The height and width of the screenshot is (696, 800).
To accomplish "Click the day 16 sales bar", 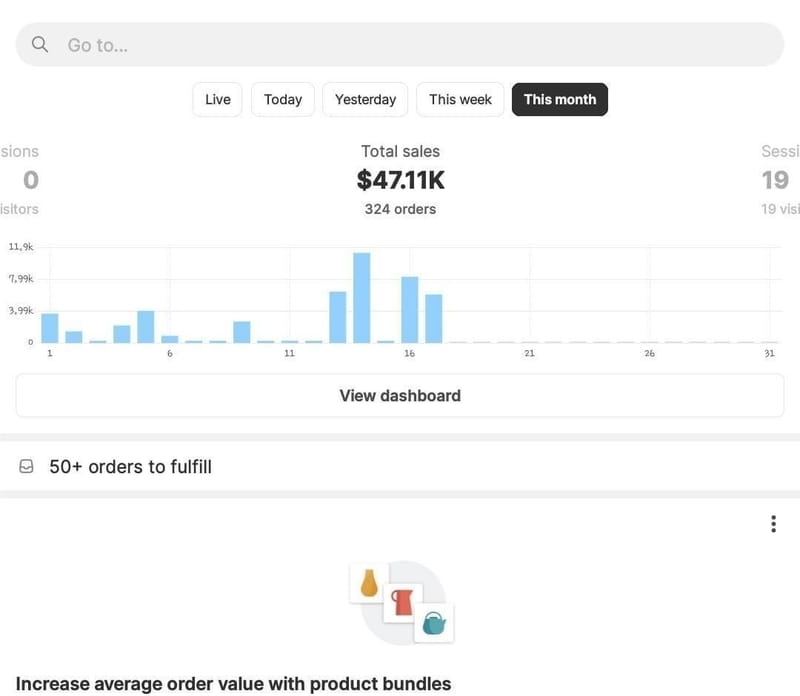I will pos(410,310).
